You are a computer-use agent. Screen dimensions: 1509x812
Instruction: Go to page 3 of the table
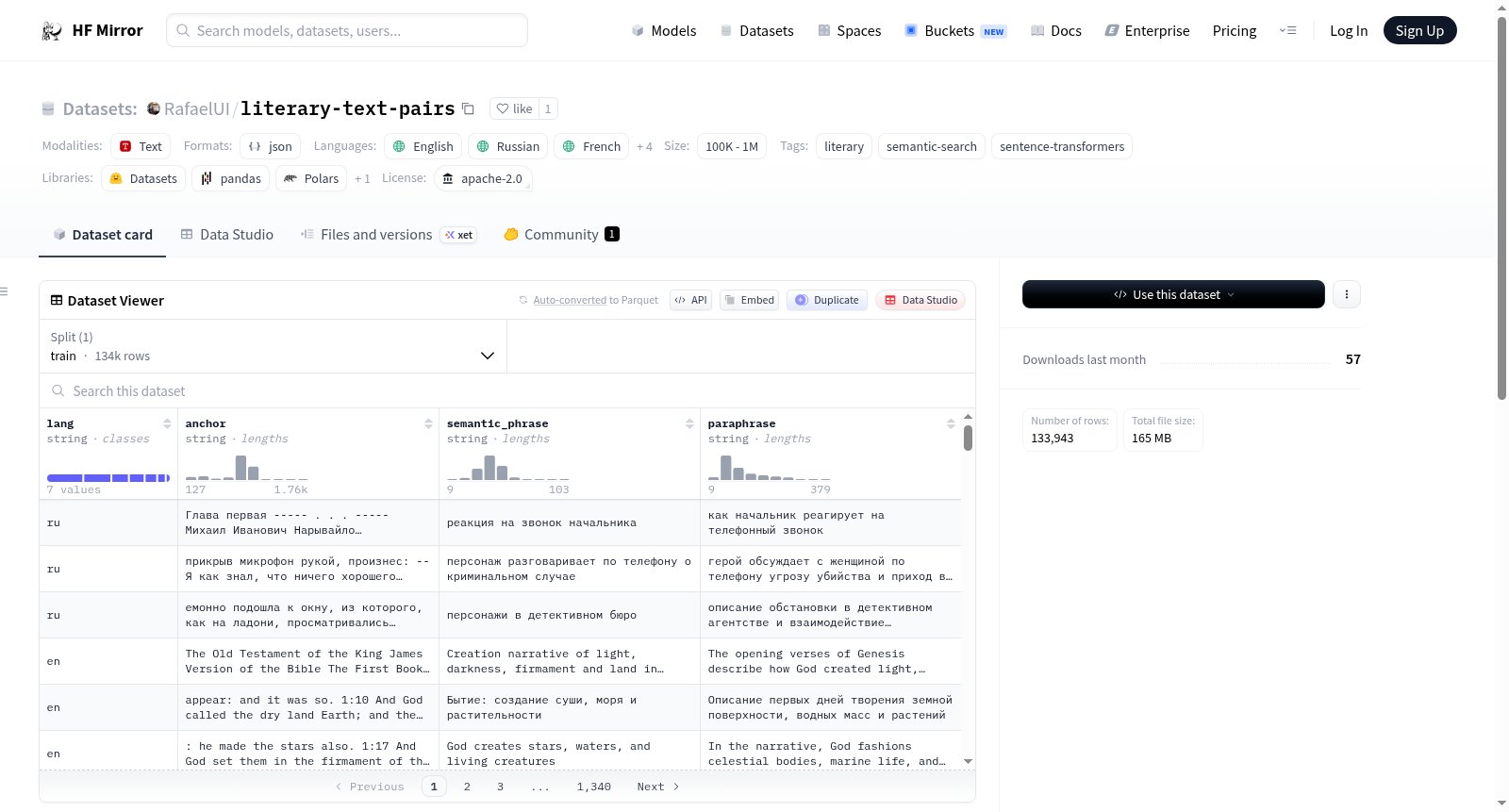(500, 787)
